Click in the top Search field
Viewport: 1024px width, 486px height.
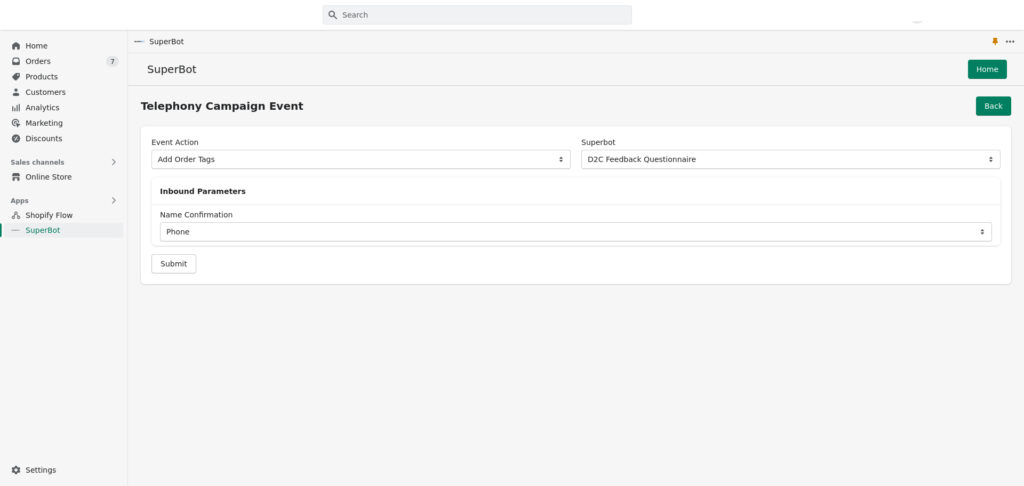coord(477,14)
